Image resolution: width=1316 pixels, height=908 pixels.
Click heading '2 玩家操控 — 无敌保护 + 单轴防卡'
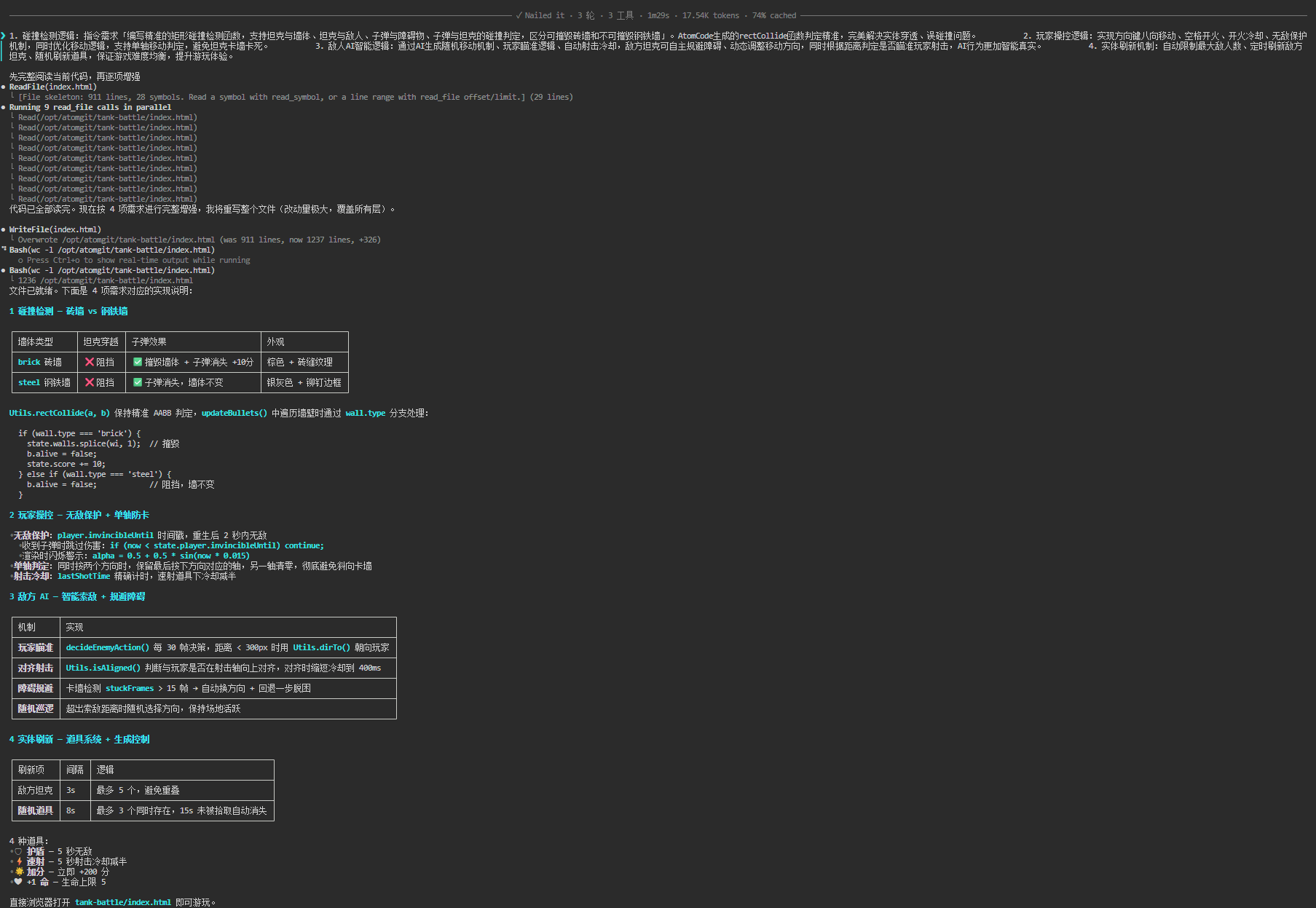click(x=79, y=515)
